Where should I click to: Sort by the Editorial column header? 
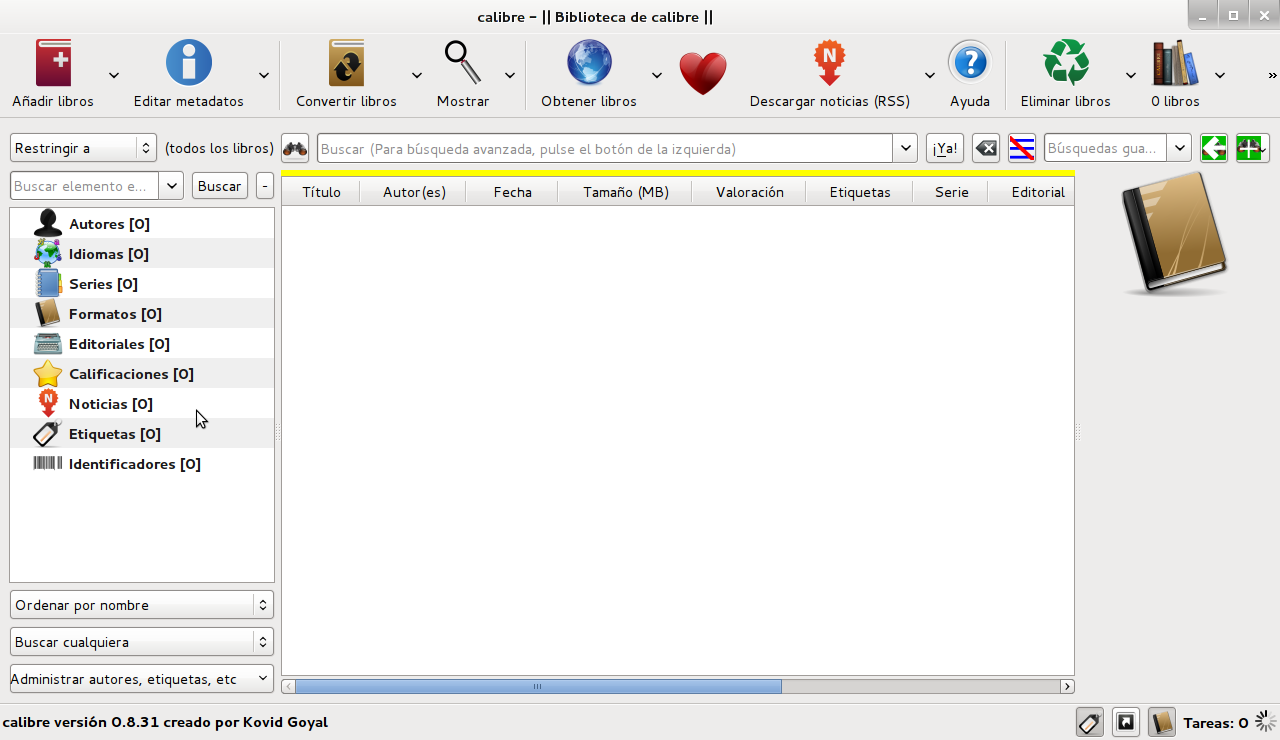pyautogui.click(x=1032, y=192)
